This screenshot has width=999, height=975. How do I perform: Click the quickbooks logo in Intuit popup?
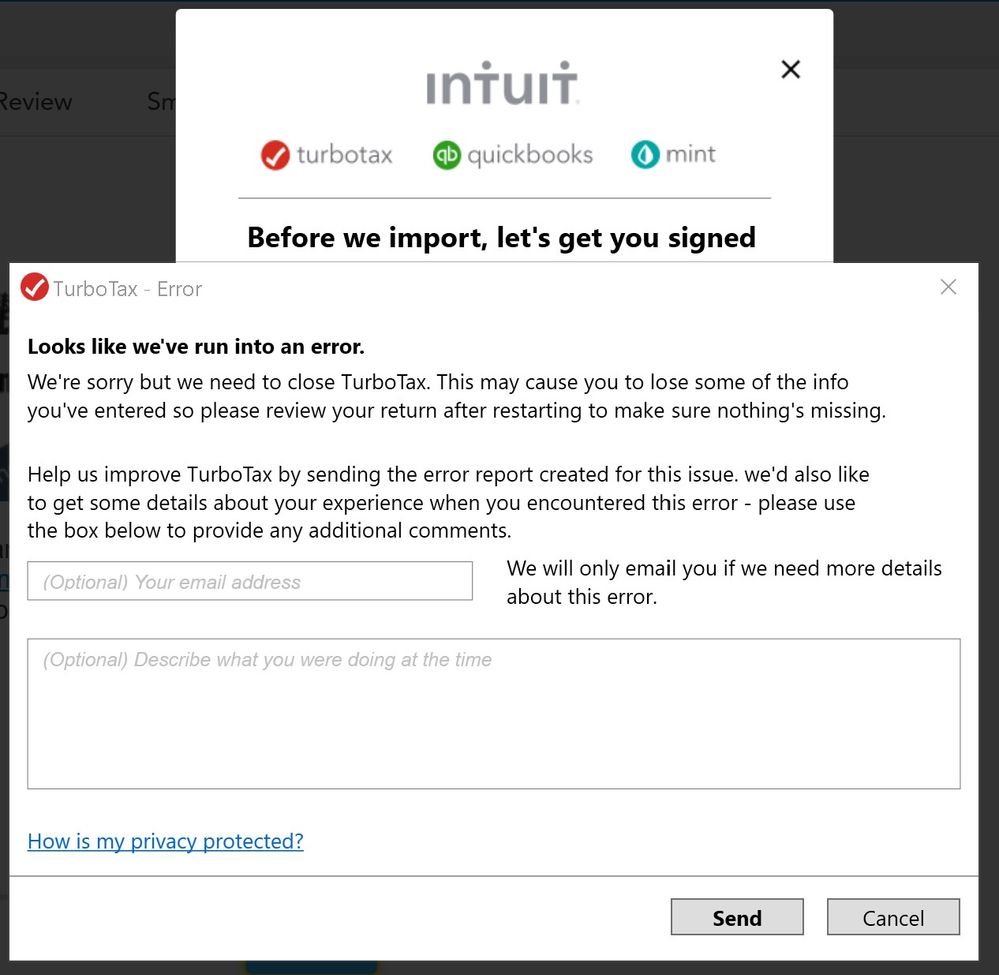513,155
